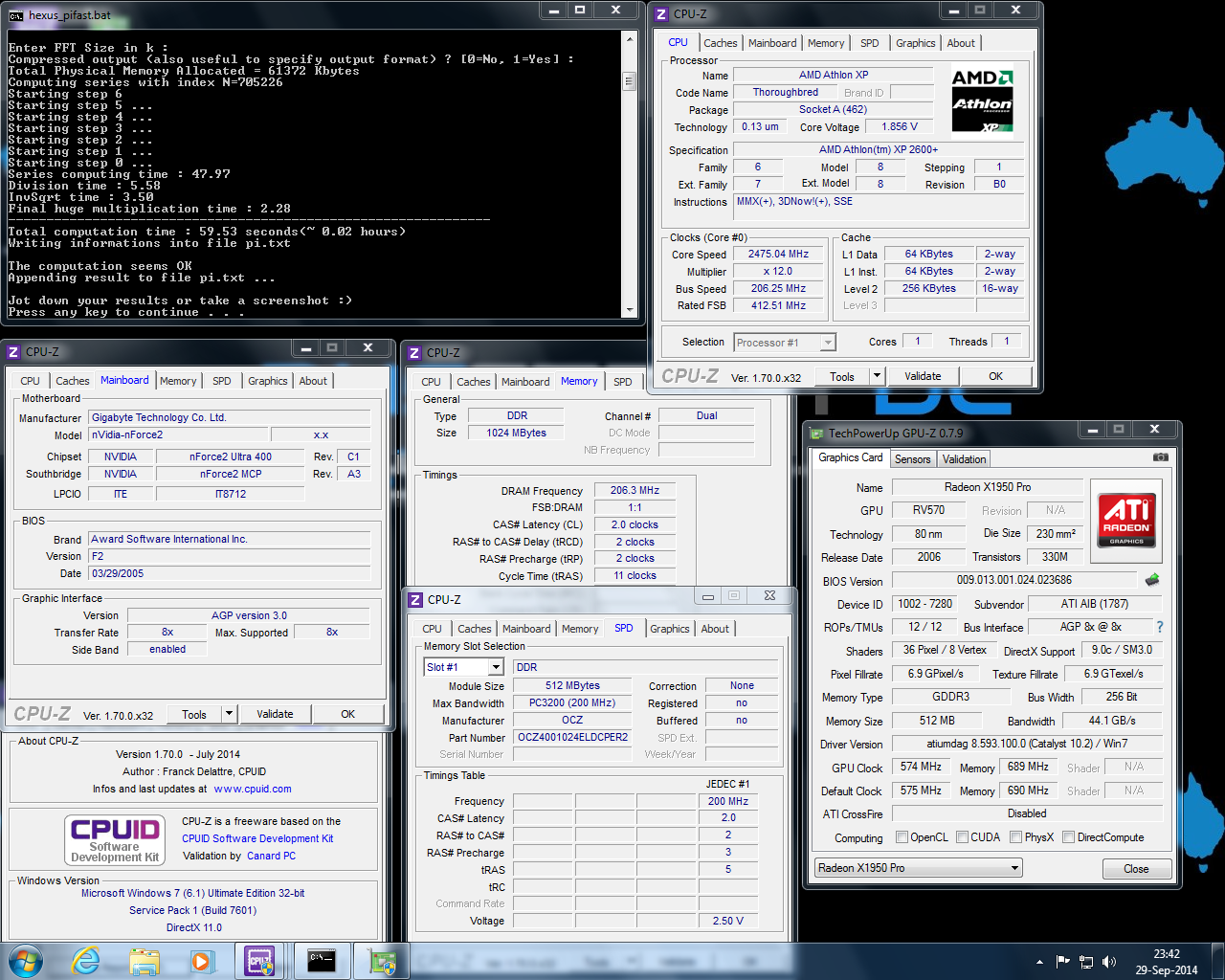The width and height of the screenshot is (1225, 980).
Task: Select the GPU-Z taskbar icon
Action: [x=383, y=961]
